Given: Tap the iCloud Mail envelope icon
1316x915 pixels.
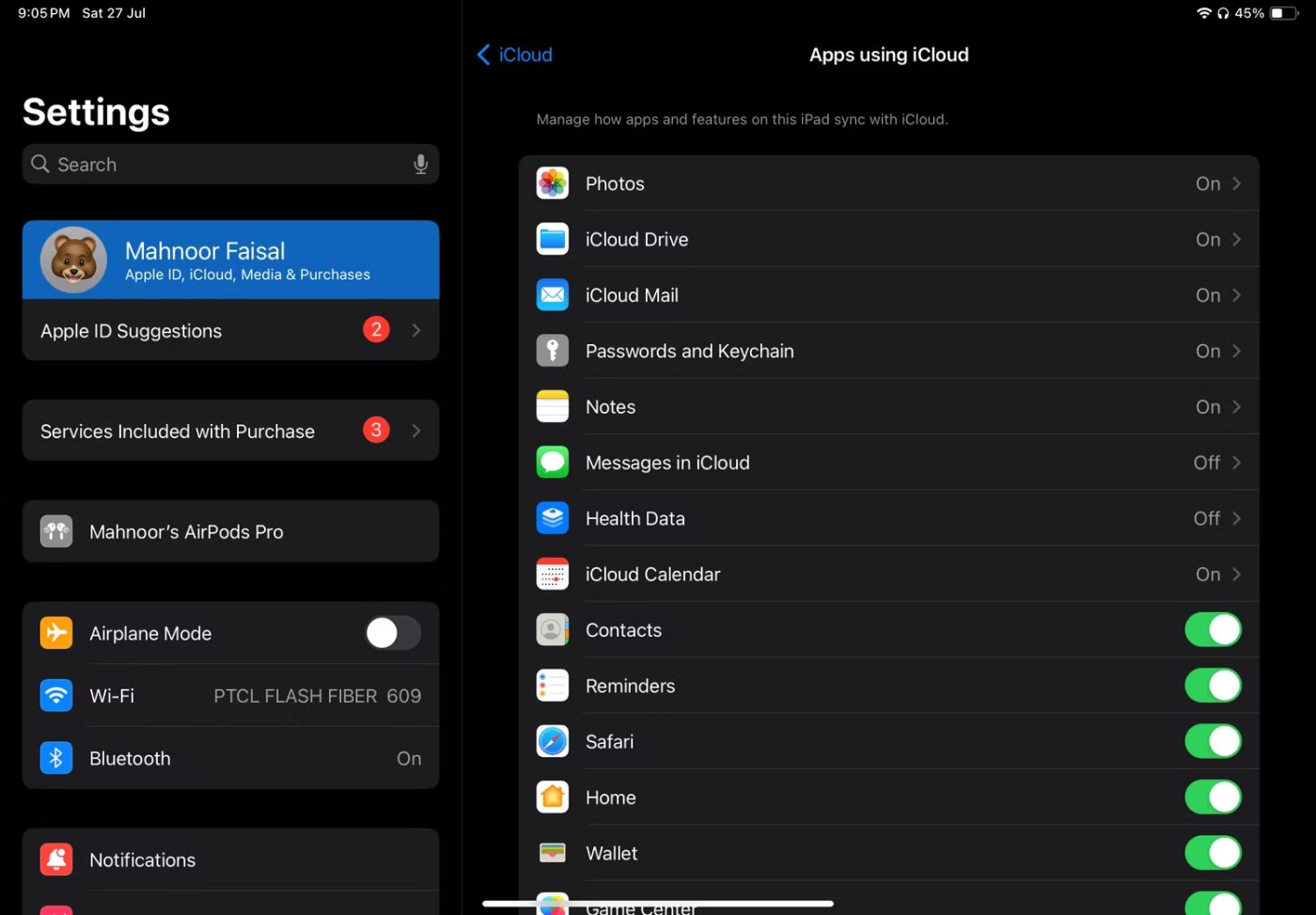Looking at the screenshot, I should 552,295.
